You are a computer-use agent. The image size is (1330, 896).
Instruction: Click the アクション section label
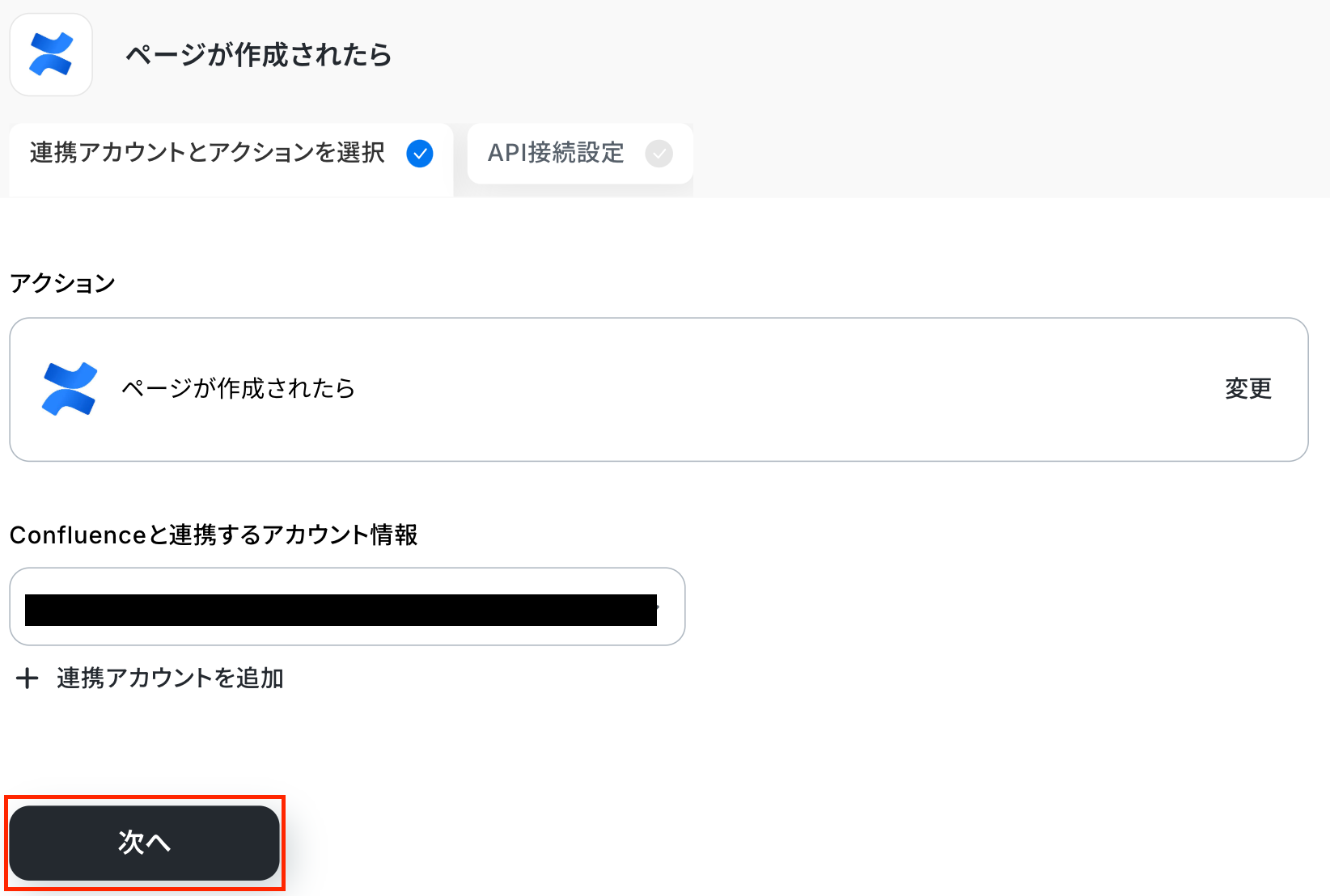pos(63,283)
